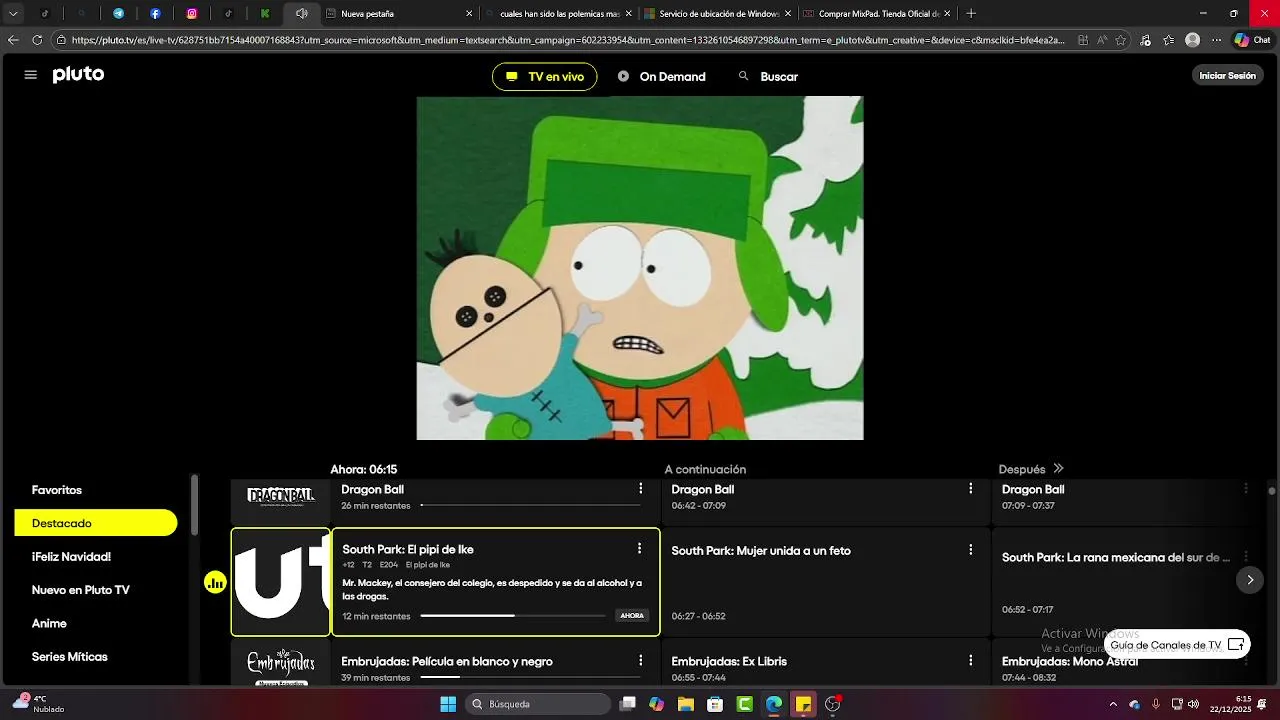Click the now-playing channel logo tile
Screen dimensions: 1280x720
click(281, 582)
